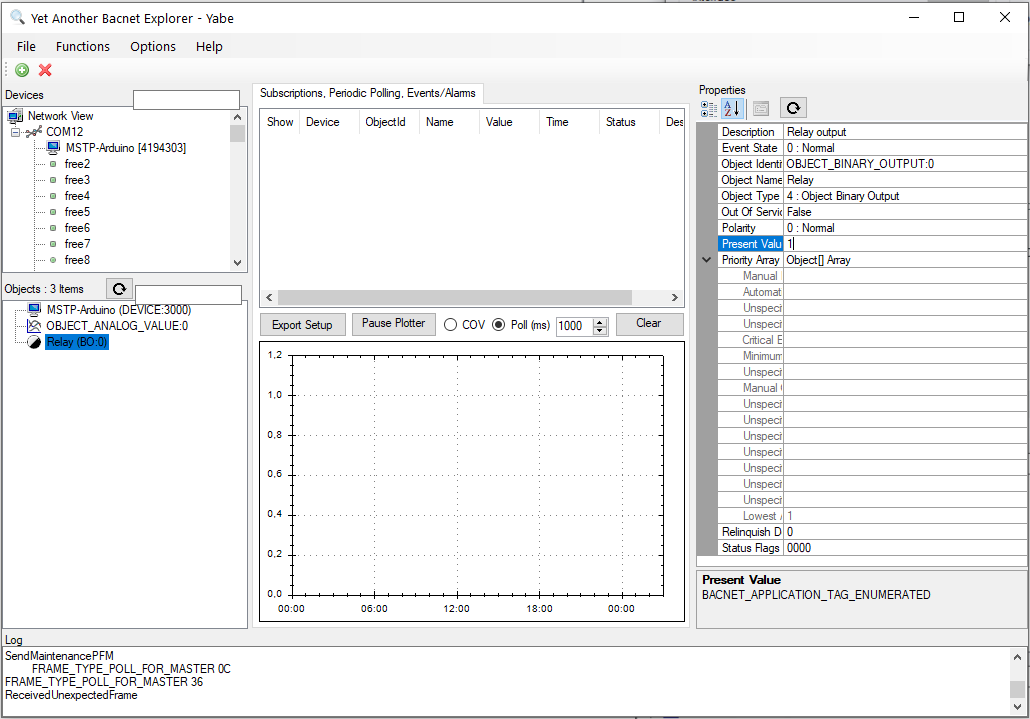Click the red remove device icon
1030x719 pixels.
pyautogui.click(x=45, y=70)
